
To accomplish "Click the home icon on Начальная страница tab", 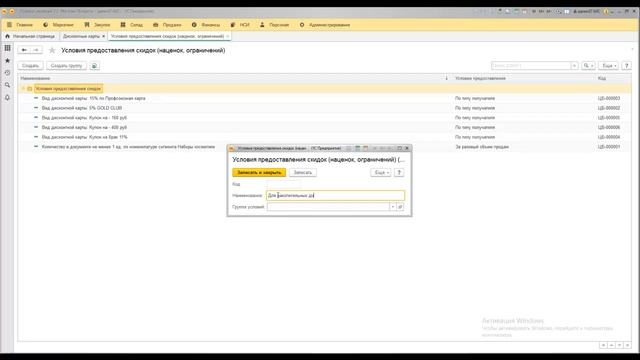I will (7, 36).
